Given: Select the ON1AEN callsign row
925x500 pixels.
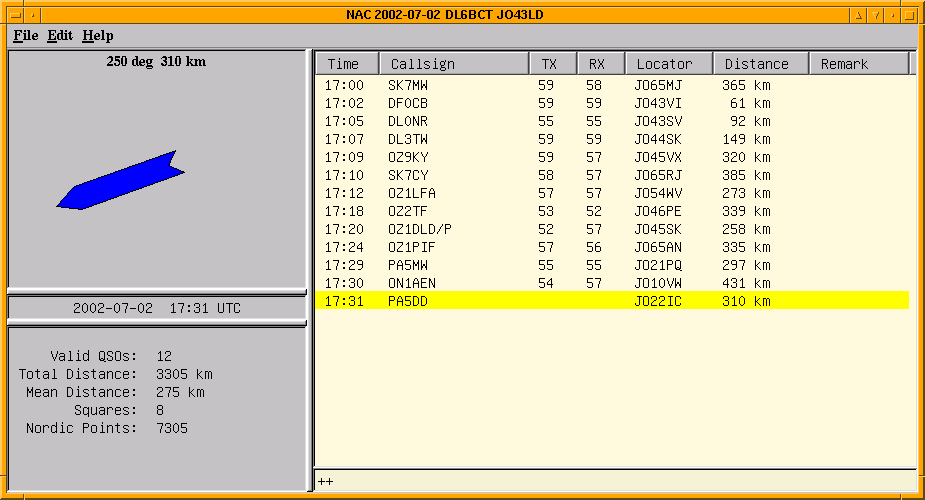Looking at the screenshot, I should coord(612,283).
